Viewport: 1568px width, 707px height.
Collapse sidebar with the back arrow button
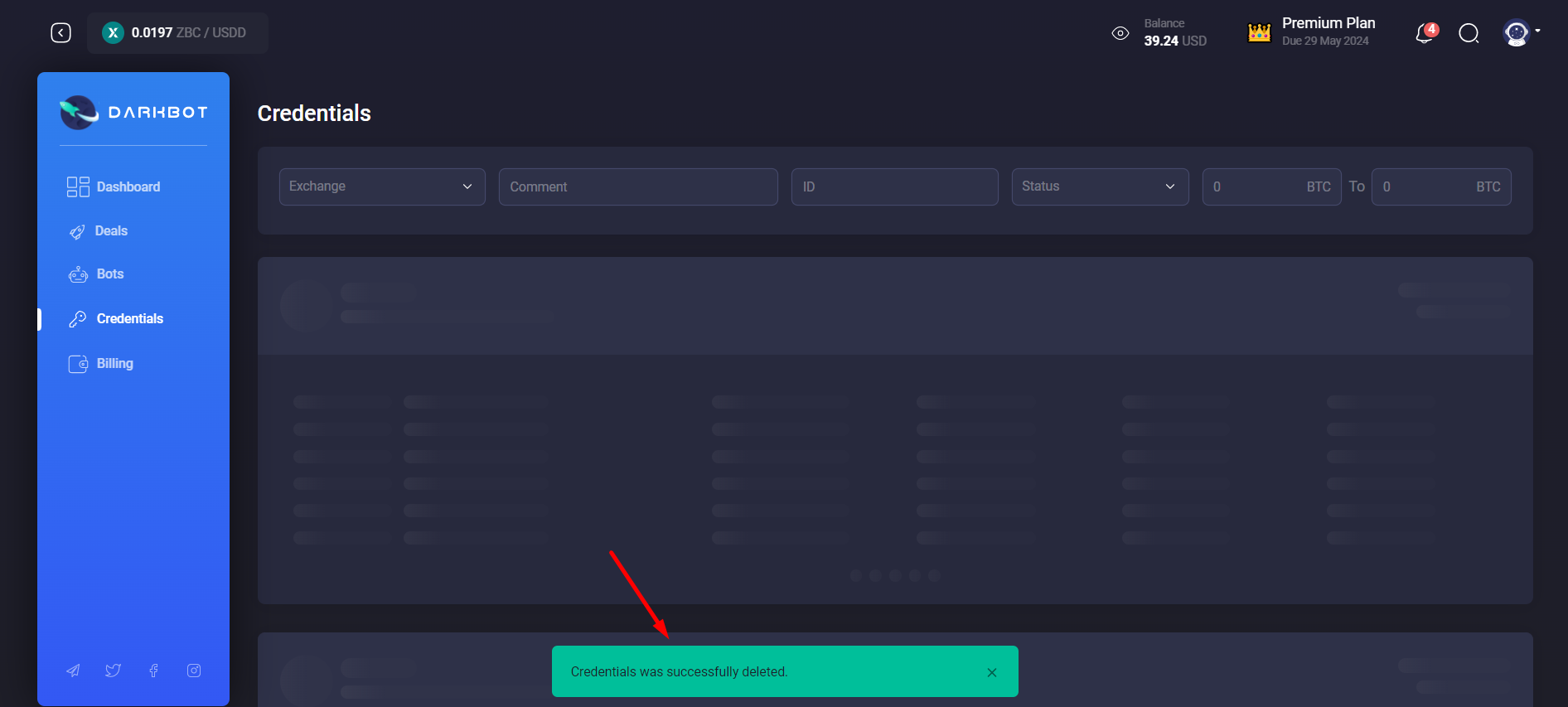point(60,32)
